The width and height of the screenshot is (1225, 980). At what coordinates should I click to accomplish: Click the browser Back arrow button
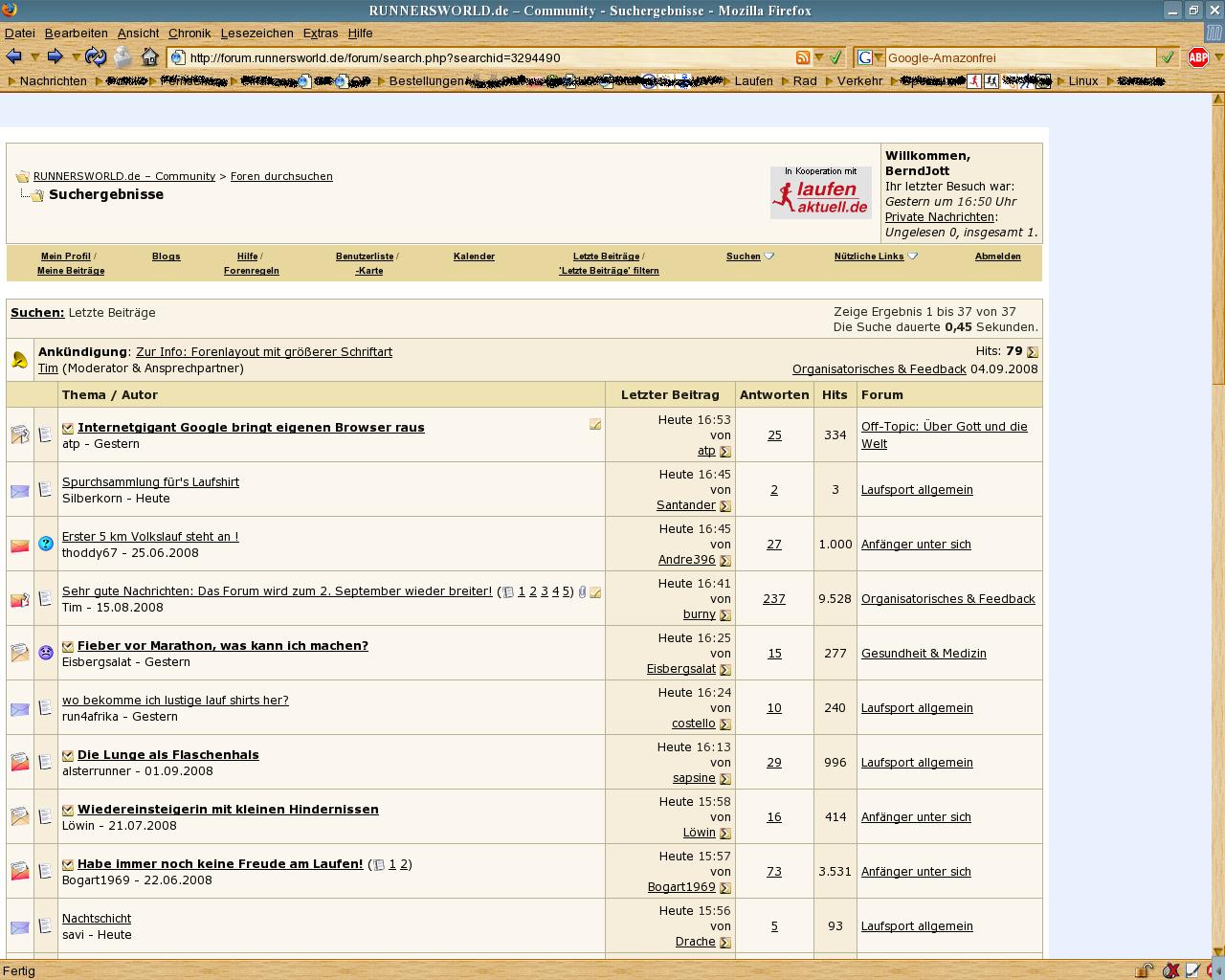pyautogui.click(x=14, y=57)
